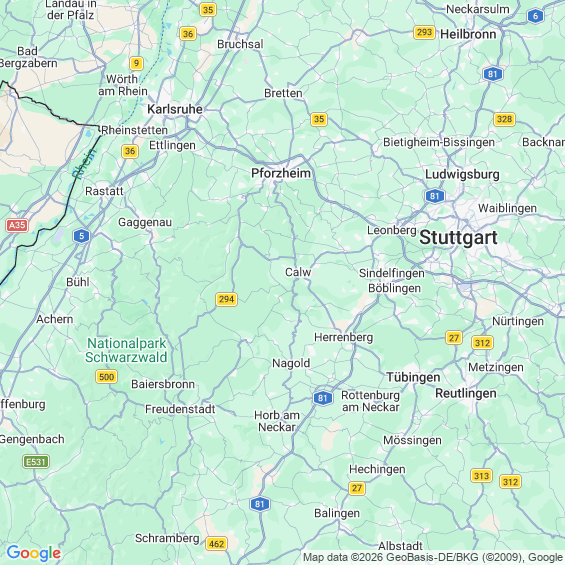The image size is (565, 565).
Task: Select the yellow 500 road shield
Action: (x=106, y=377)
